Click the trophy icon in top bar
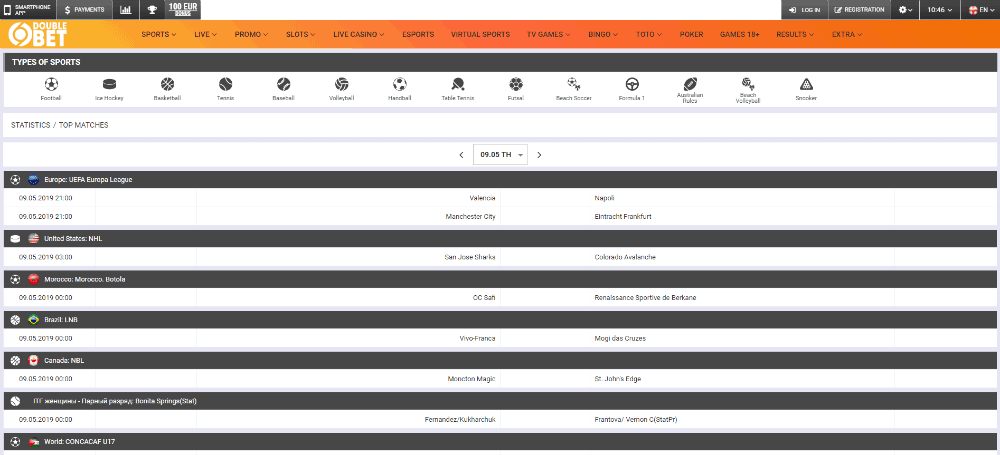This screenshot has height=455, width=1000. click(x=152, y=10)
